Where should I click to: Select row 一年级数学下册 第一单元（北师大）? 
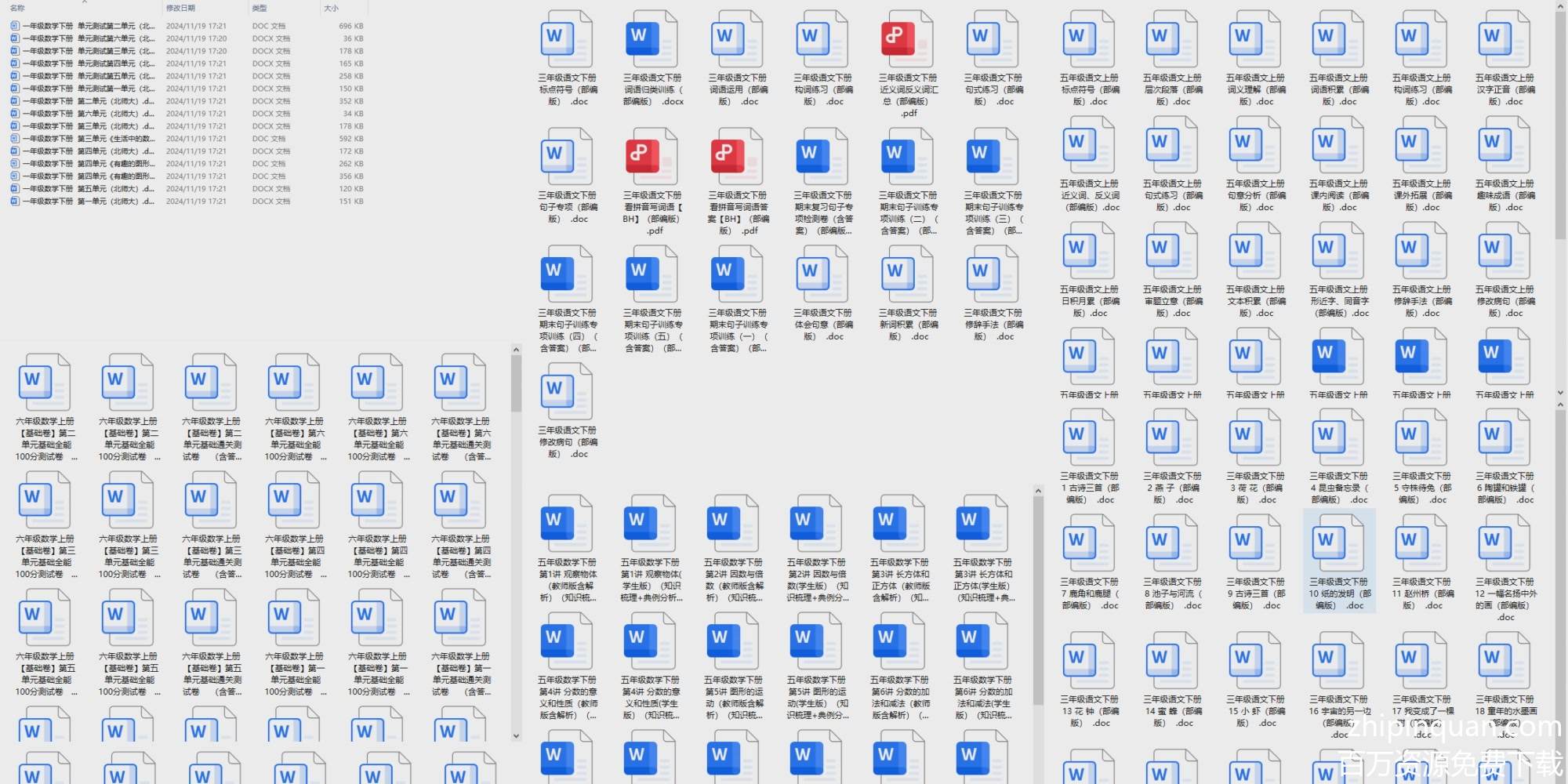point(187,201)
